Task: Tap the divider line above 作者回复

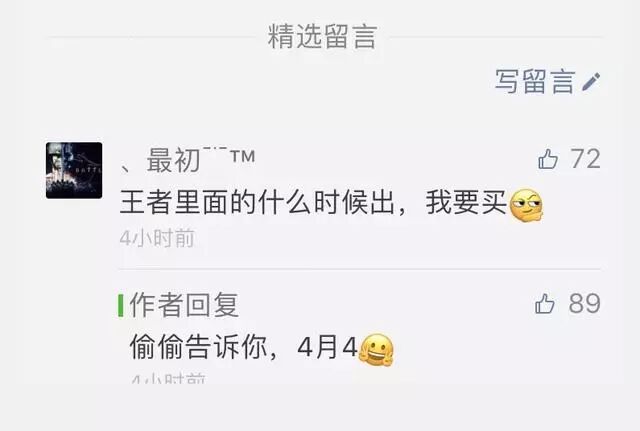Action: 360,269
